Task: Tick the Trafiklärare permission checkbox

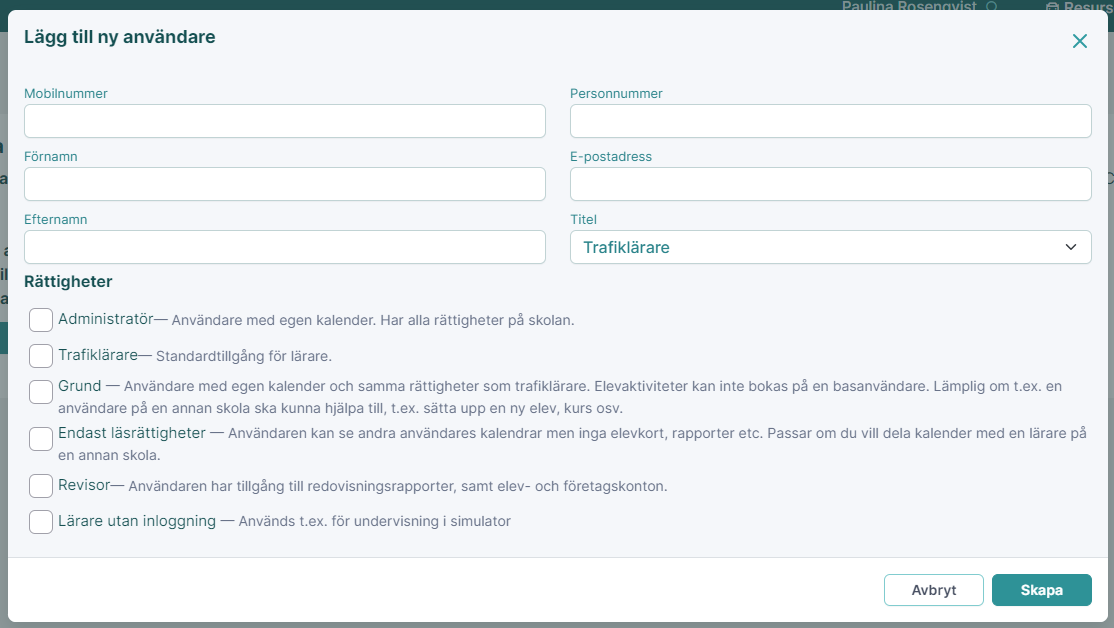Action: point(41,356)
